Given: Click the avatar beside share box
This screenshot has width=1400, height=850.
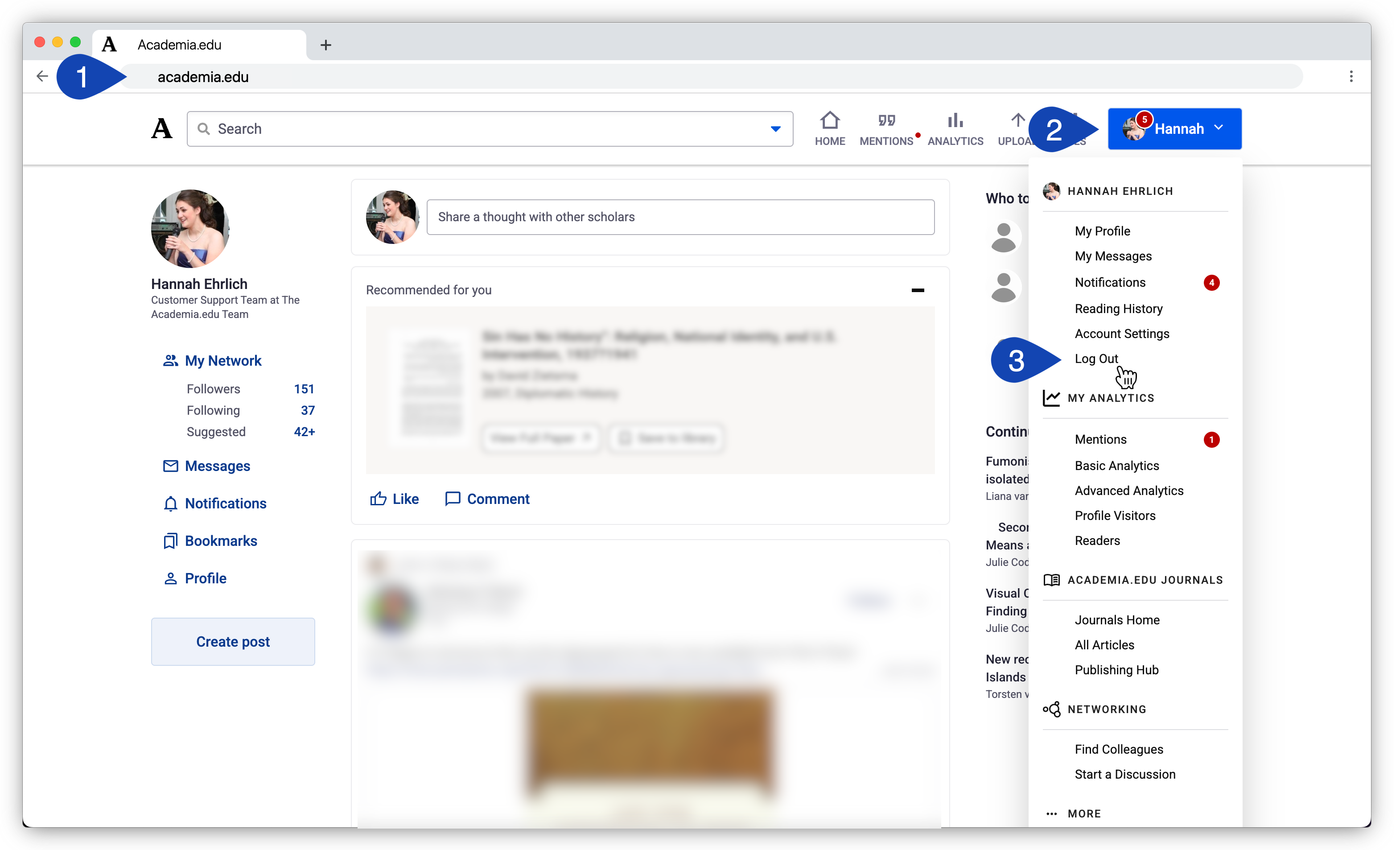Looking at the screenshot, I should 392,217.
